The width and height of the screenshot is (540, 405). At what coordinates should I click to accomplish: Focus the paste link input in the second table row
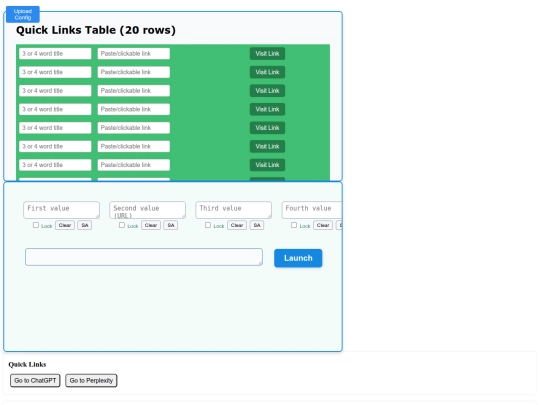click(134, 72)
